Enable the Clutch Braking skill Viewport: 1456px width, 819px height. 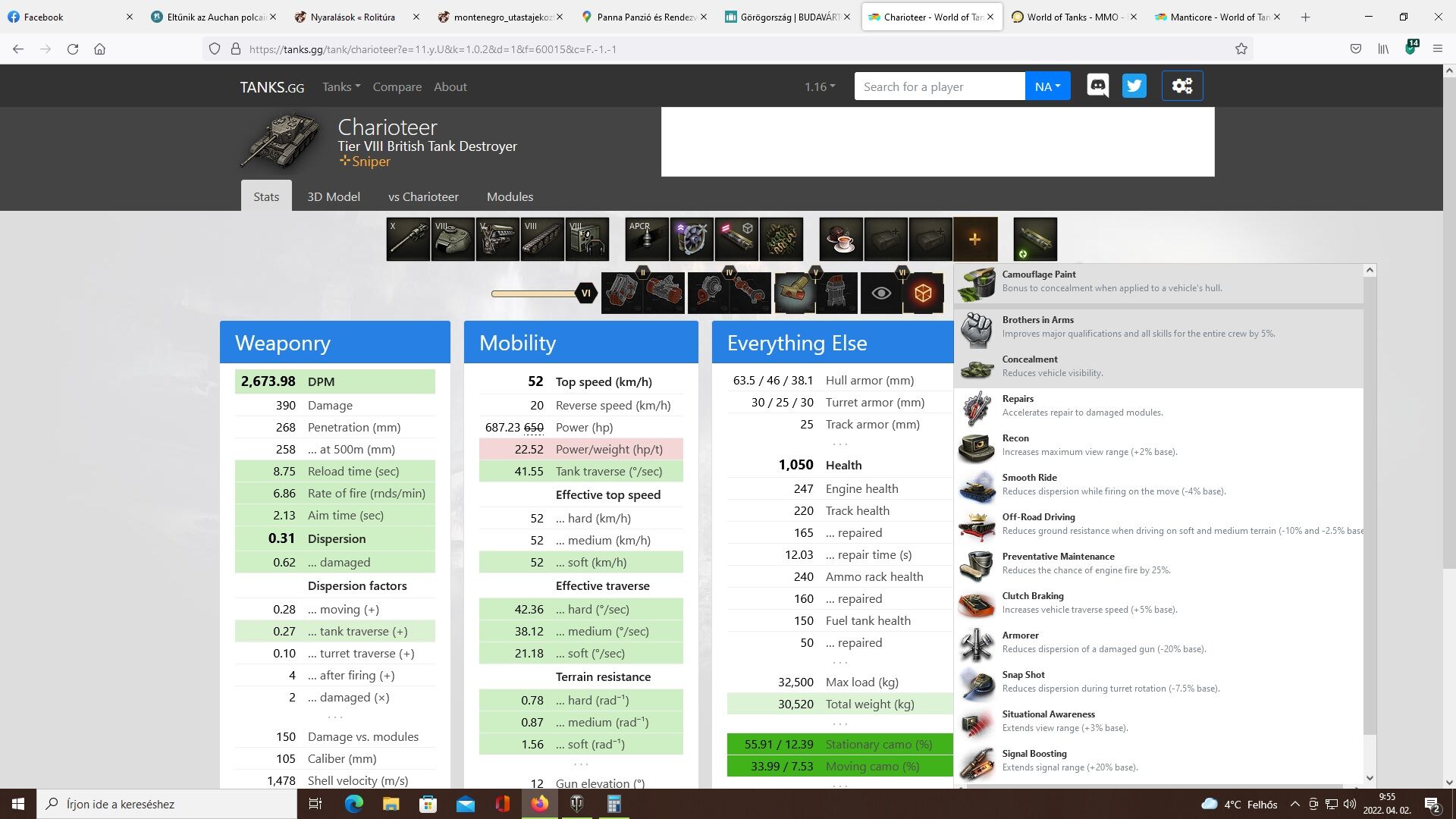pyautogui.click(x=1159, y=605)
